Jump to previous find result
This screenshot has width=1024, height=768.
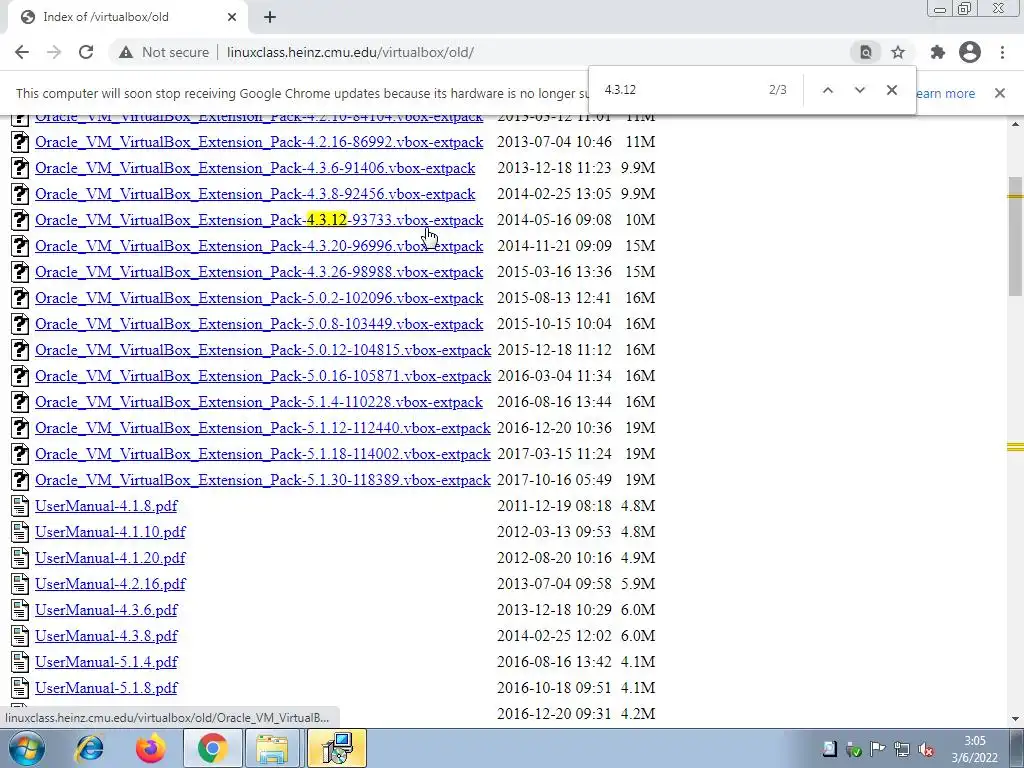pyautogui.click(x=827, y=90)
